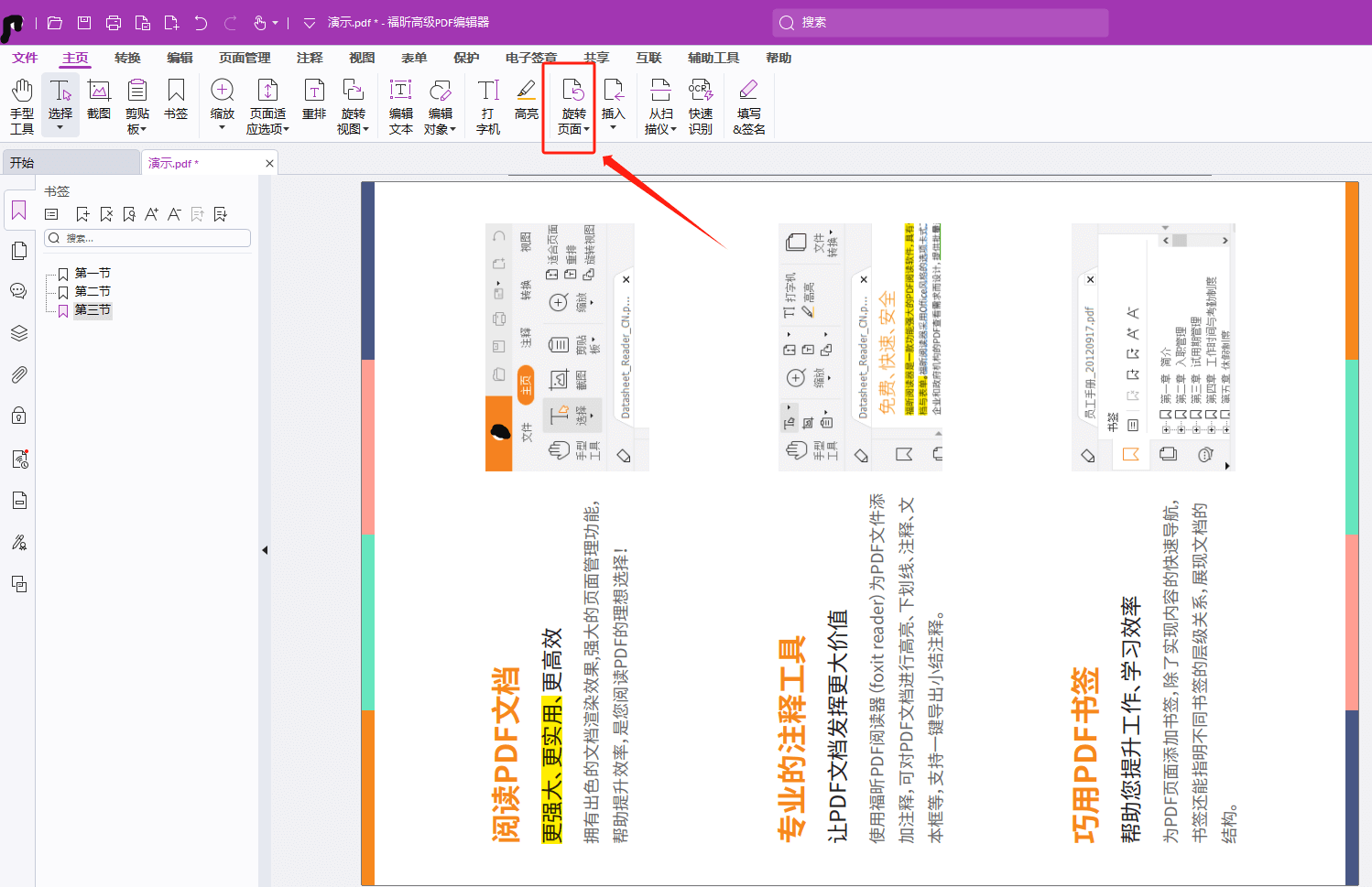
Task: Open Quick OCR recognition (快速识别)
Action: pos(701,105)
